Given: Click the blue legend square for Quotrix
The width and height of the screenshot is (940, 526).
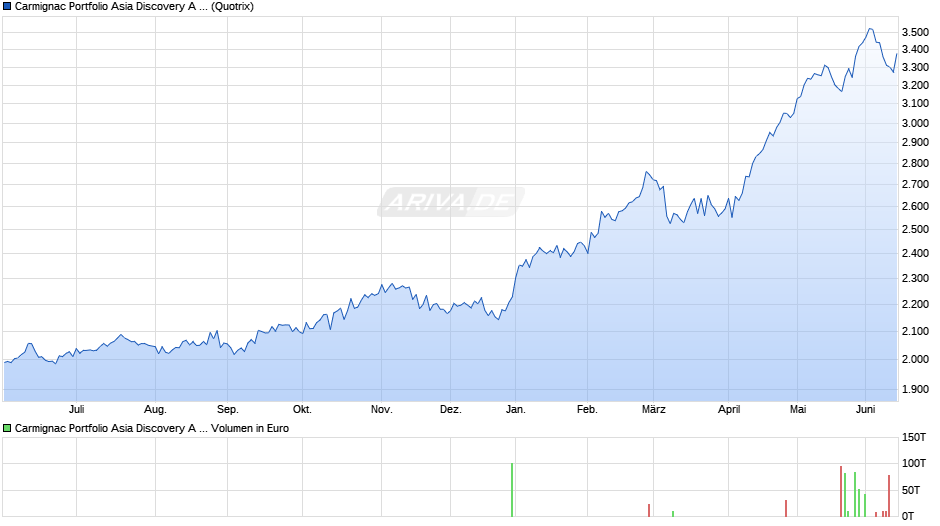Looking at the screenshot, I should tap(7, 7).
